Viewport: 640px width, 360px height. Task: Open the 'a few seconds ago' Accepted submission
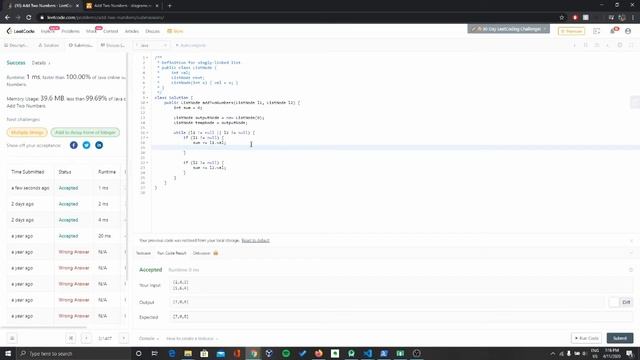tap(68, 188)
